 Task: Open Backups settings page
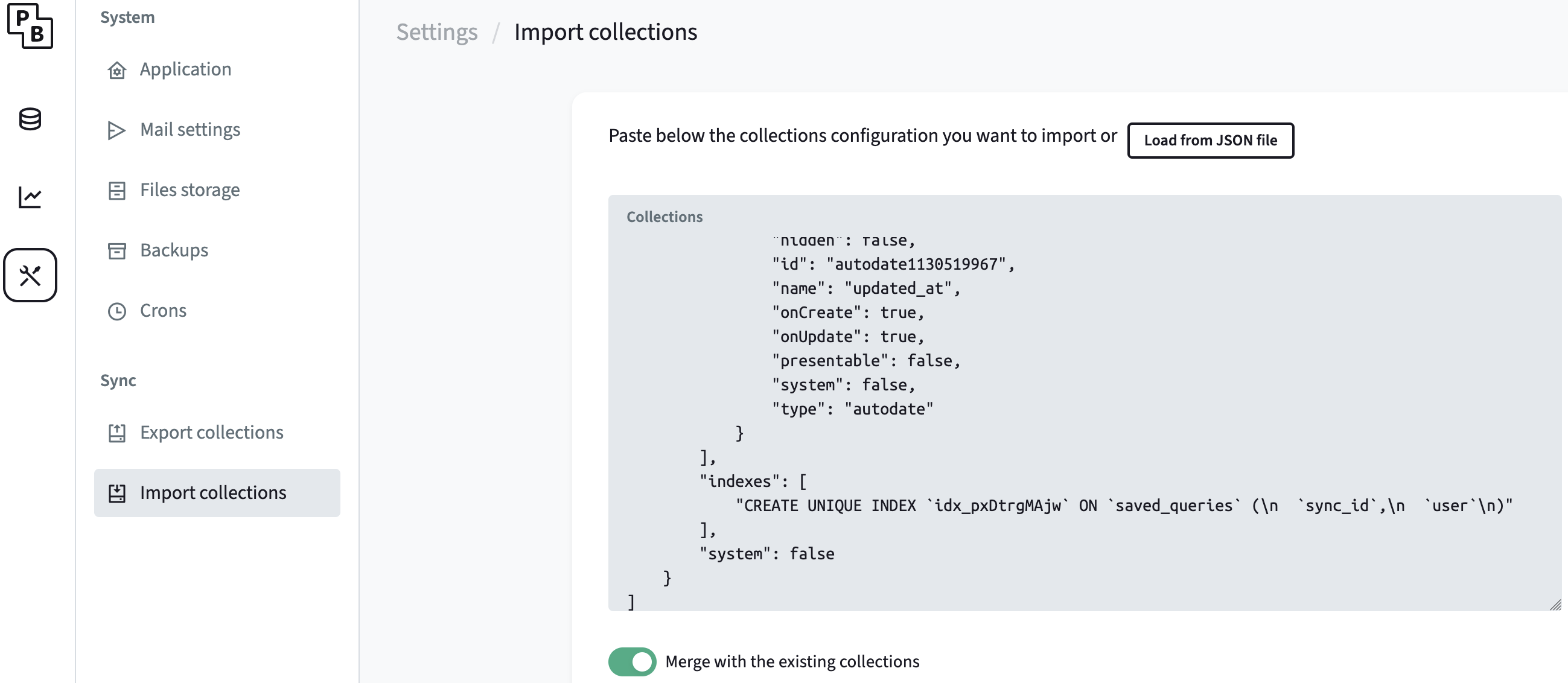coord(174,250)
